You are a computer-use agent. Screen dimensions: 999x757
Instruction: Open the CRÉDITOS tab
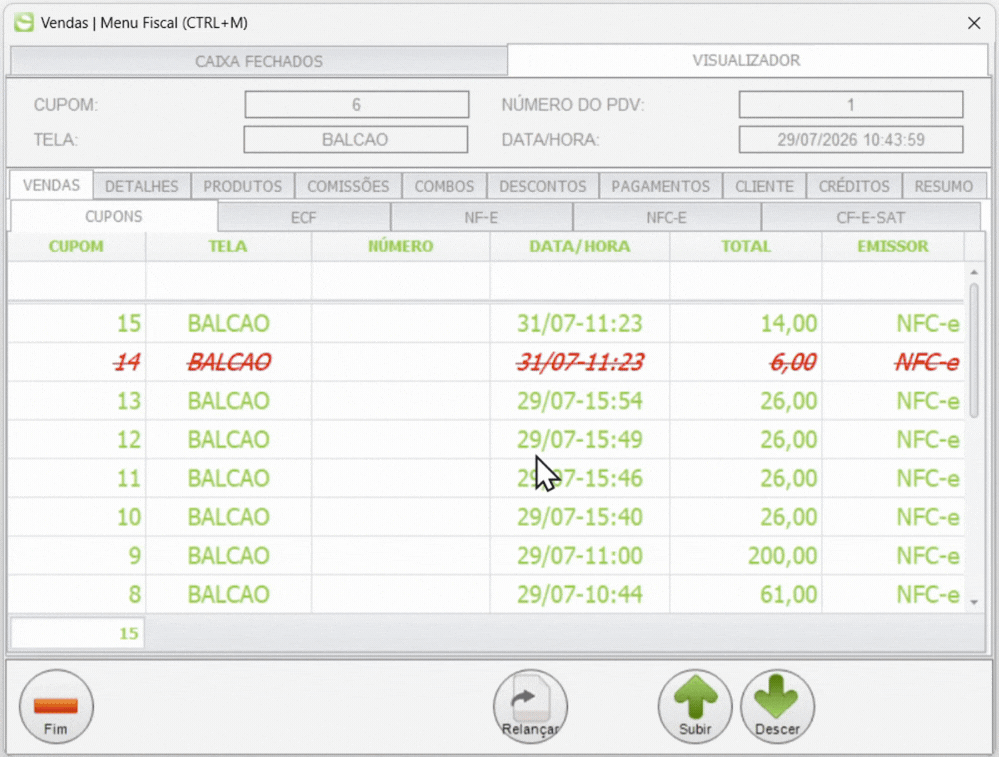[854, 186]
